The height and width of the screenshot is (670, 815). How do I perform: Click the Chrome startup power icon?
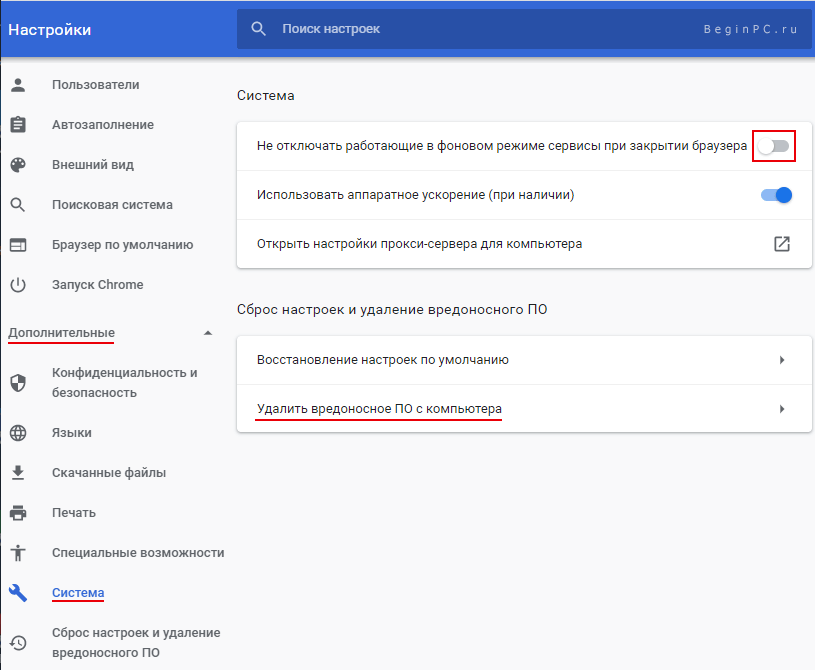point(18,285)
